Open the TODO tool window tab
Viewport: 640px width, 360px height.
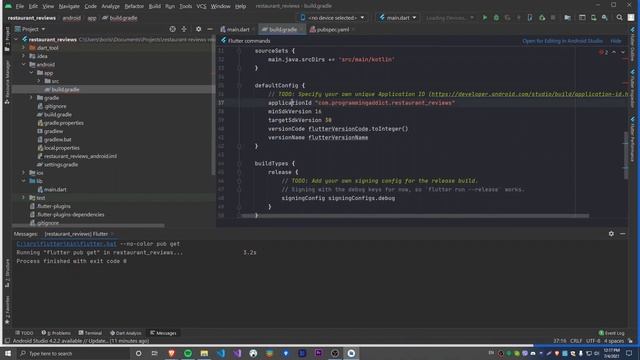pyautogui.click(x=24, y=333)
